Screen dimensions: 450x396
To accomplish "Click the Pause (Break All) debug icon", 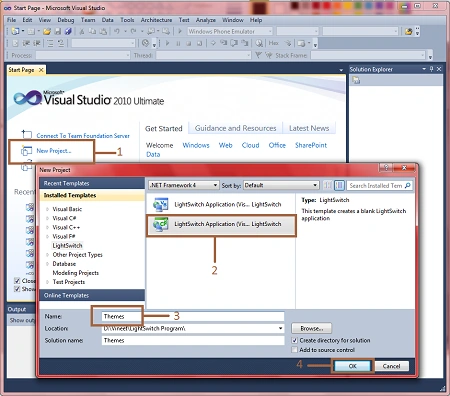I will [x=178, y=43].
